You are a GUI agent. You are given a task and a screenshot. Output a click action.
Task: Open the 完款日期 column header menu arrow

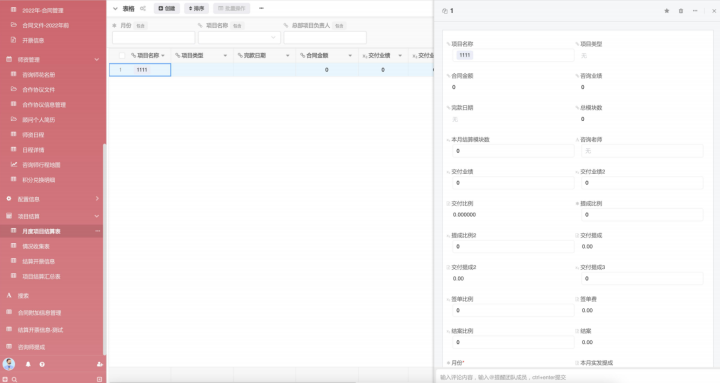pos(288,56)
